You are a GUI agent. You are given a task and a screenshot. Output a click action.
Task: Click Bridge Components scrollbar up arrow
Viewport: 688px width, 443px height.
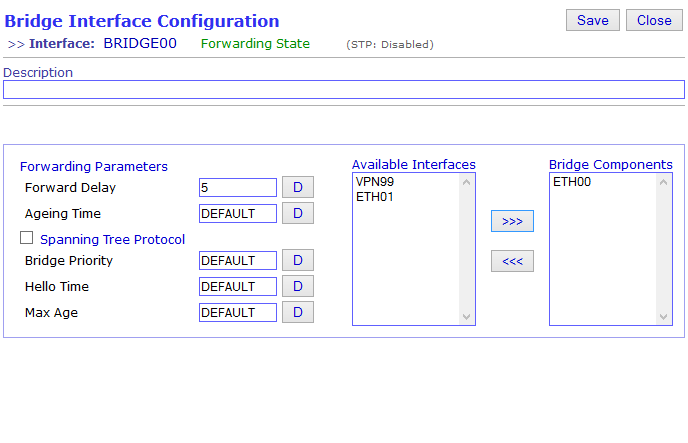[x=663, y=182]
